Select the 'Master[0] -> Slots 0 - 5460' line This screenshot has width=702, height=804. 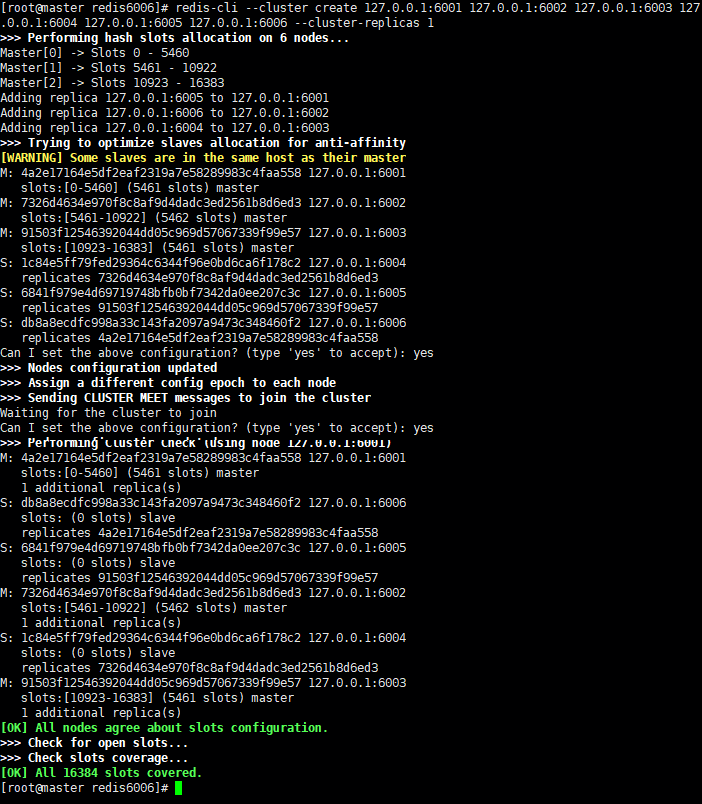pos(95,53)
